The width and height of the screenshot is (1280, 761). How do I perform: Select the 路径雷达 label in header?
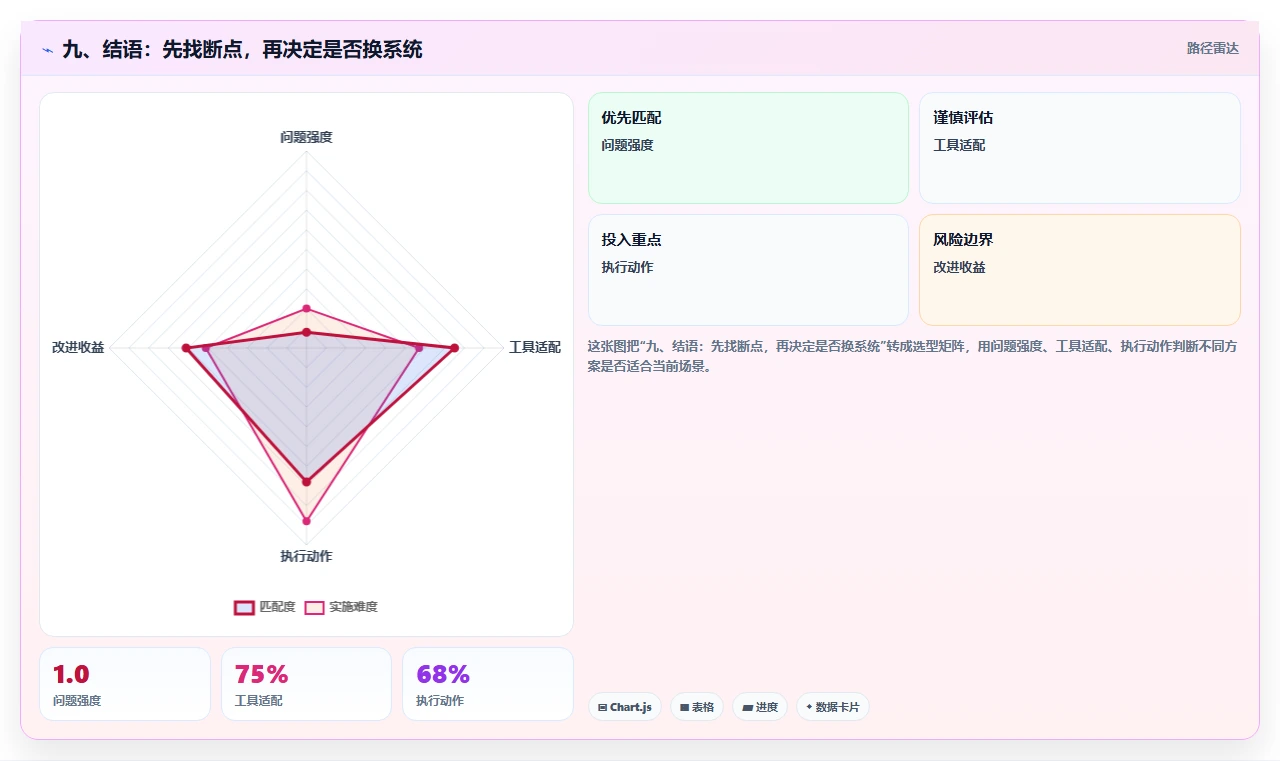(1212, 48)
